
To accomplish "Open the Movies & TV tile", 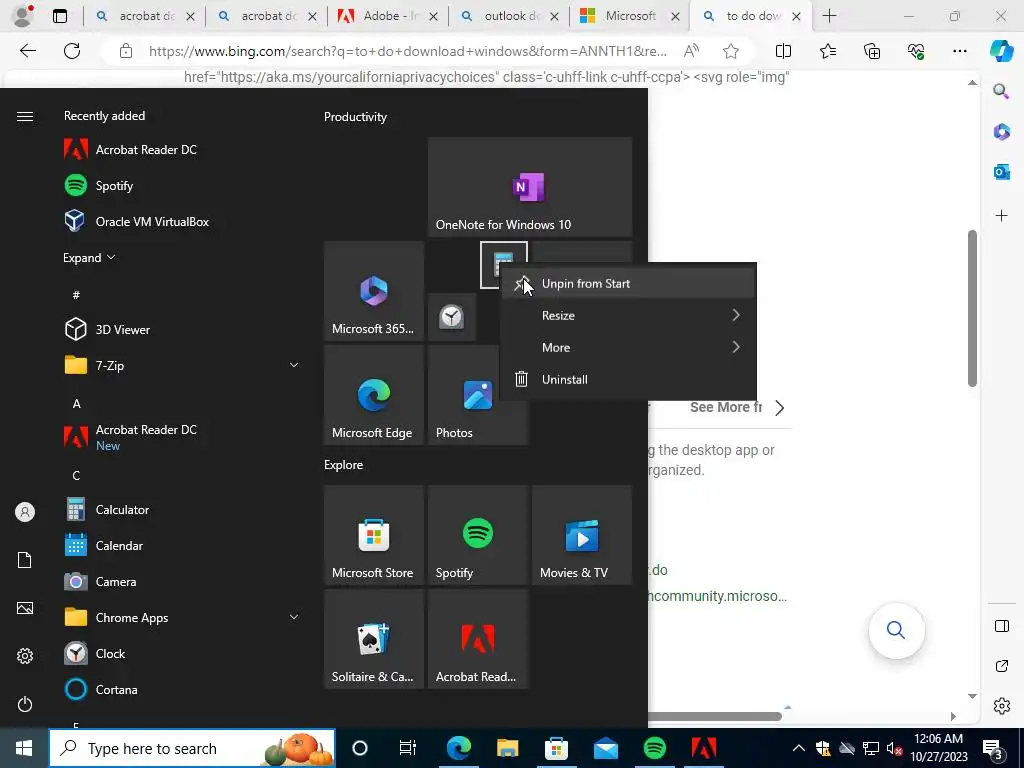I will click(582, 535).
